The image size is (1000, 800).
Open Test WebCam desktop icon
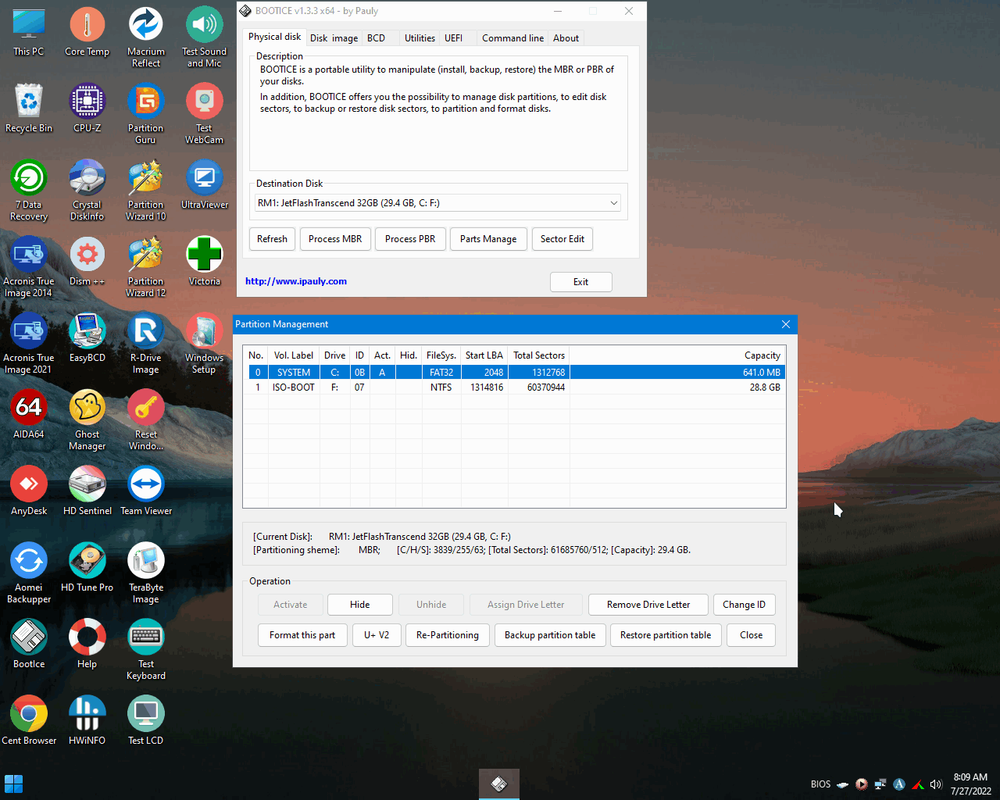204,114
